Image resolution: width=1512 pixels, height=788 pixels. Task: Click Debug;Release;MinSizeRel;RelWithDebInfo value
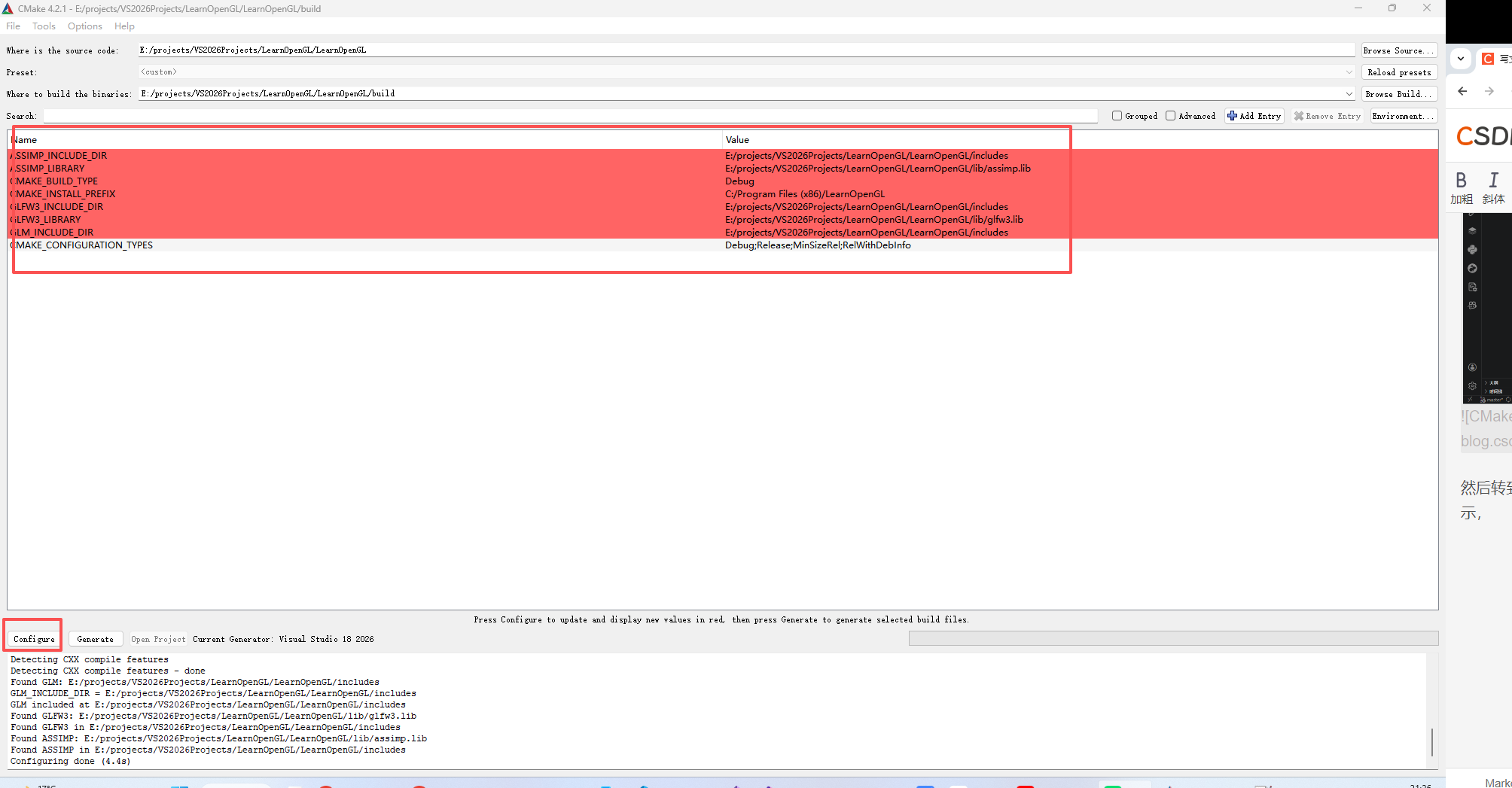coord(818,245)
